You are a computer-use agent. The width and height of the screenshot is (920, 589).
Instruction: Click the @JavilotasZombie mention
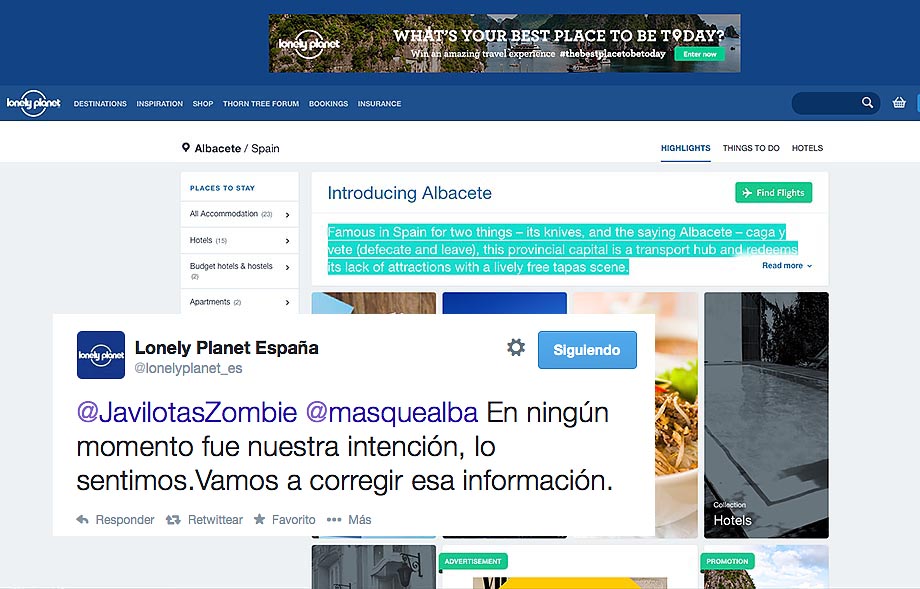coord(187,412)
